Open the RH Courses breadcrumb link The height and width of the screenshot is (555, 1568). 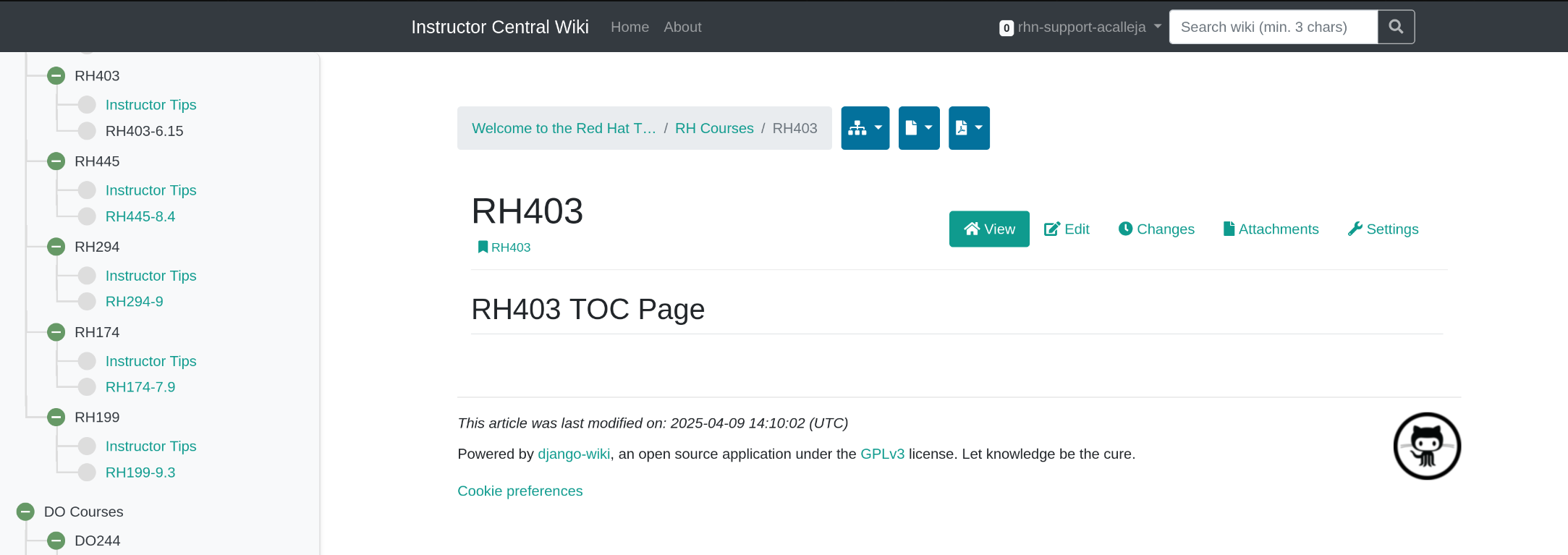coord(714,128)
